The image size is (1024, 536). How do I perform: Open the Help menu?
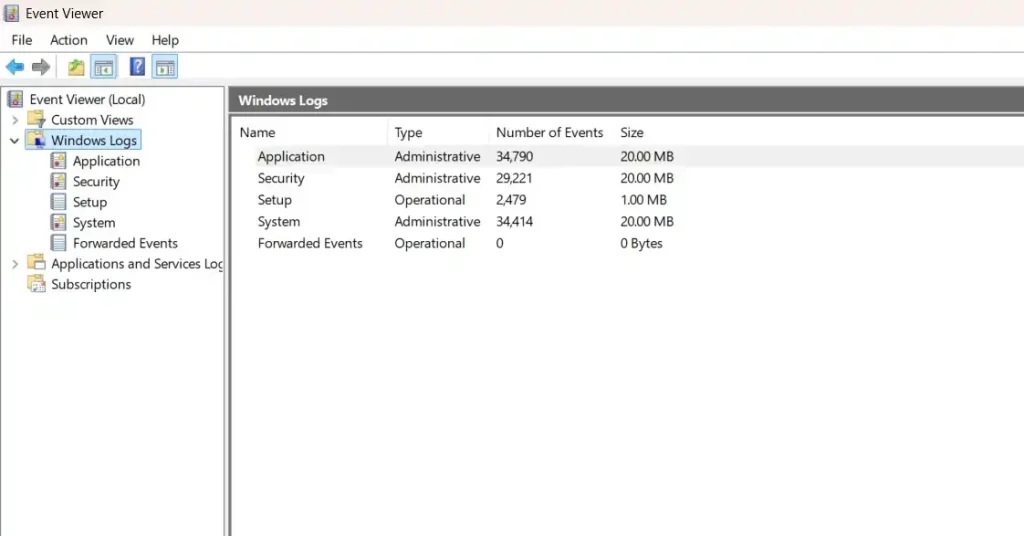(165, 40)
